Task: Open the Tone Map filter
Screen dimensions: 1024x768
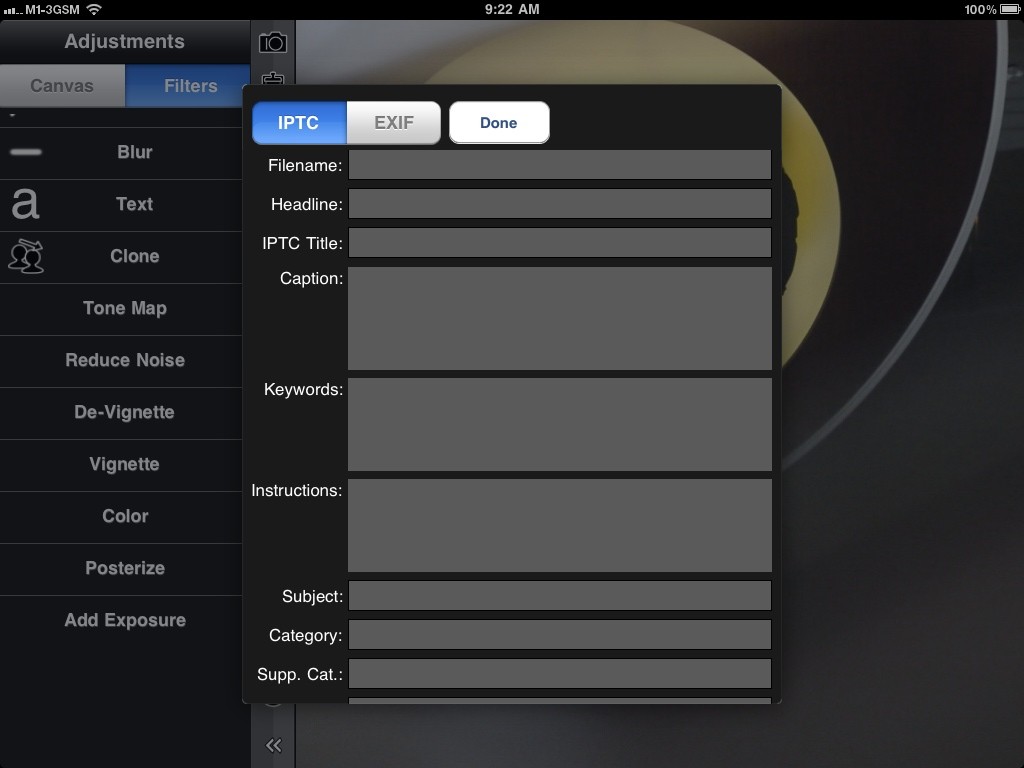Action: click(x=125, y=308)
